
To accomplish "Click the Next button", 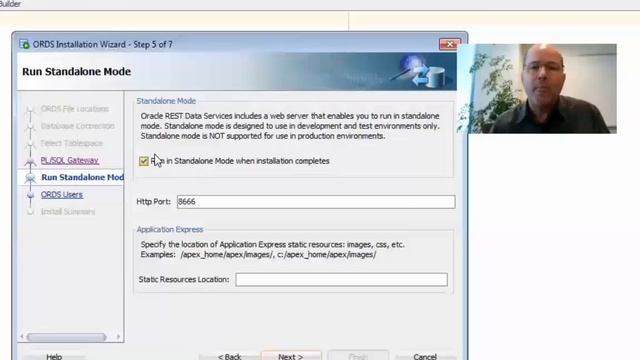I will [x=291, y=356].
